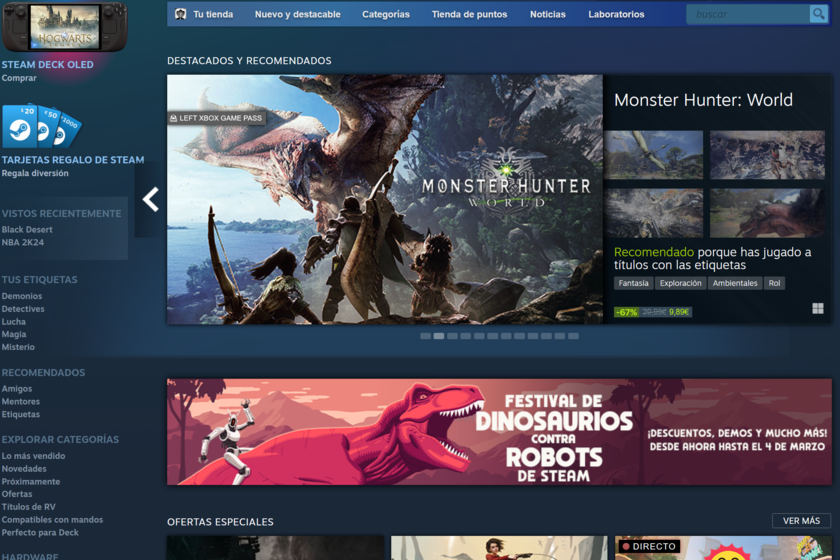This screenshot has width=840, height=560.
Task: Open Tu tienda menu
Action: pyautogui.click(x=213, y=14)
